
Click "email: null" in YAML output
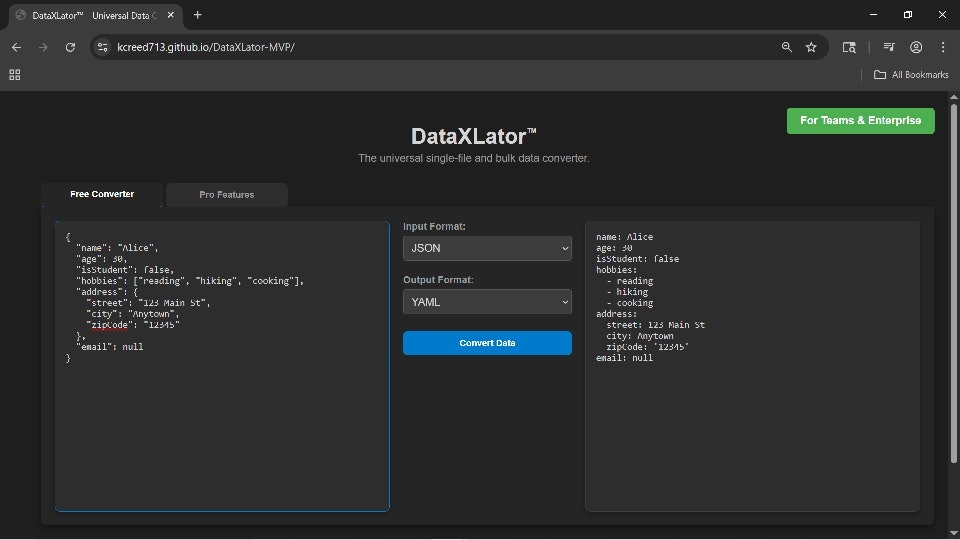[x=624, y=358]
